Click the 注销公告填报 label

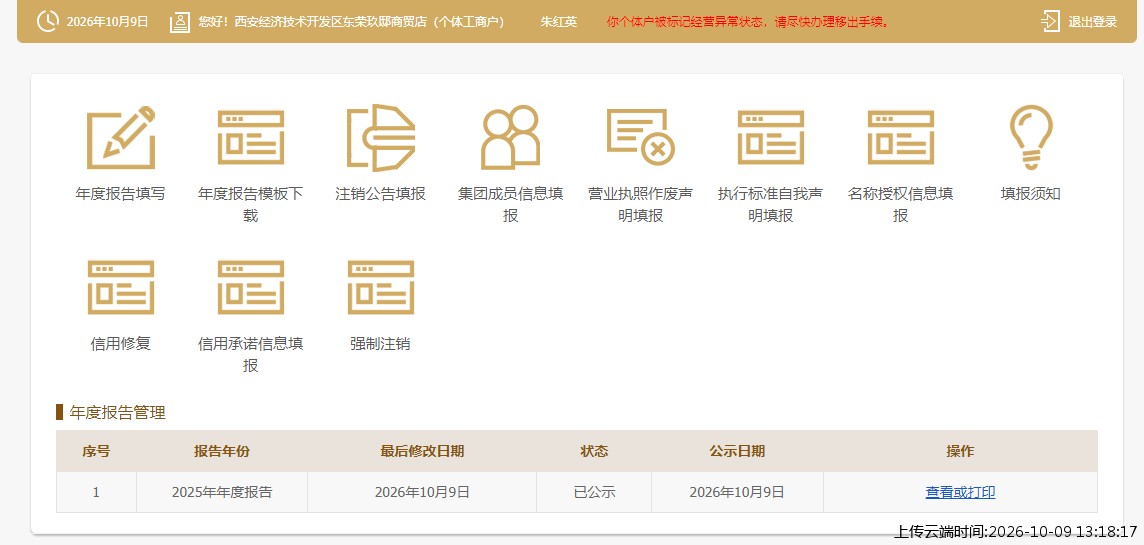(x=380, y=194)
